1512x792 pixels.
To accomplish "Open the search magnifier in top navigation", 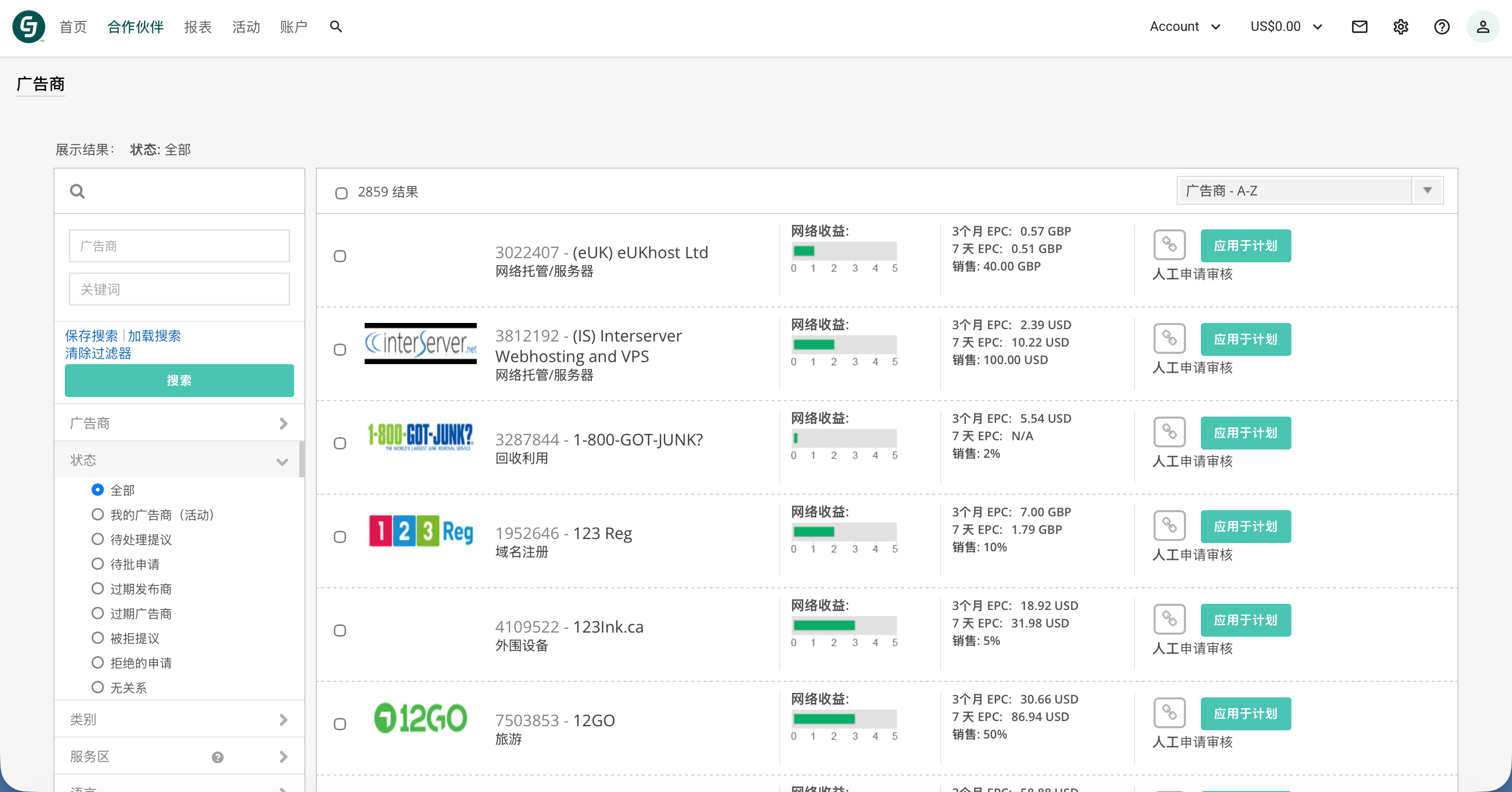I will tap(336, 26).
